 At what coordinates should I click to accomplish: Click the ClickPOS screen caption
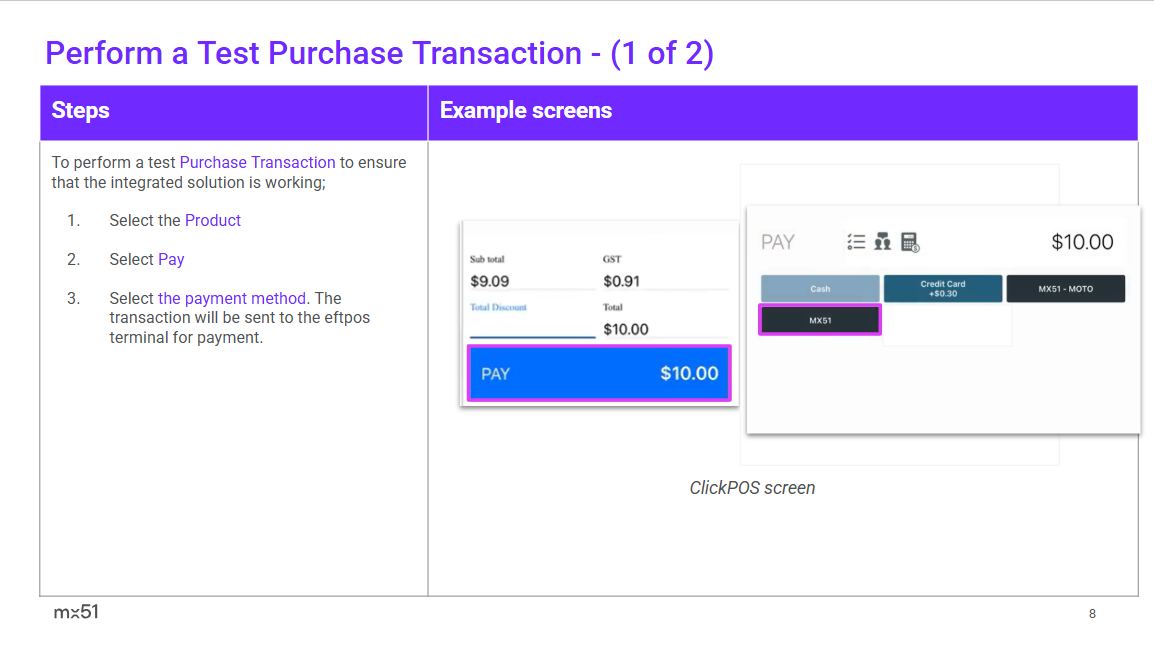tap(752, 488)
